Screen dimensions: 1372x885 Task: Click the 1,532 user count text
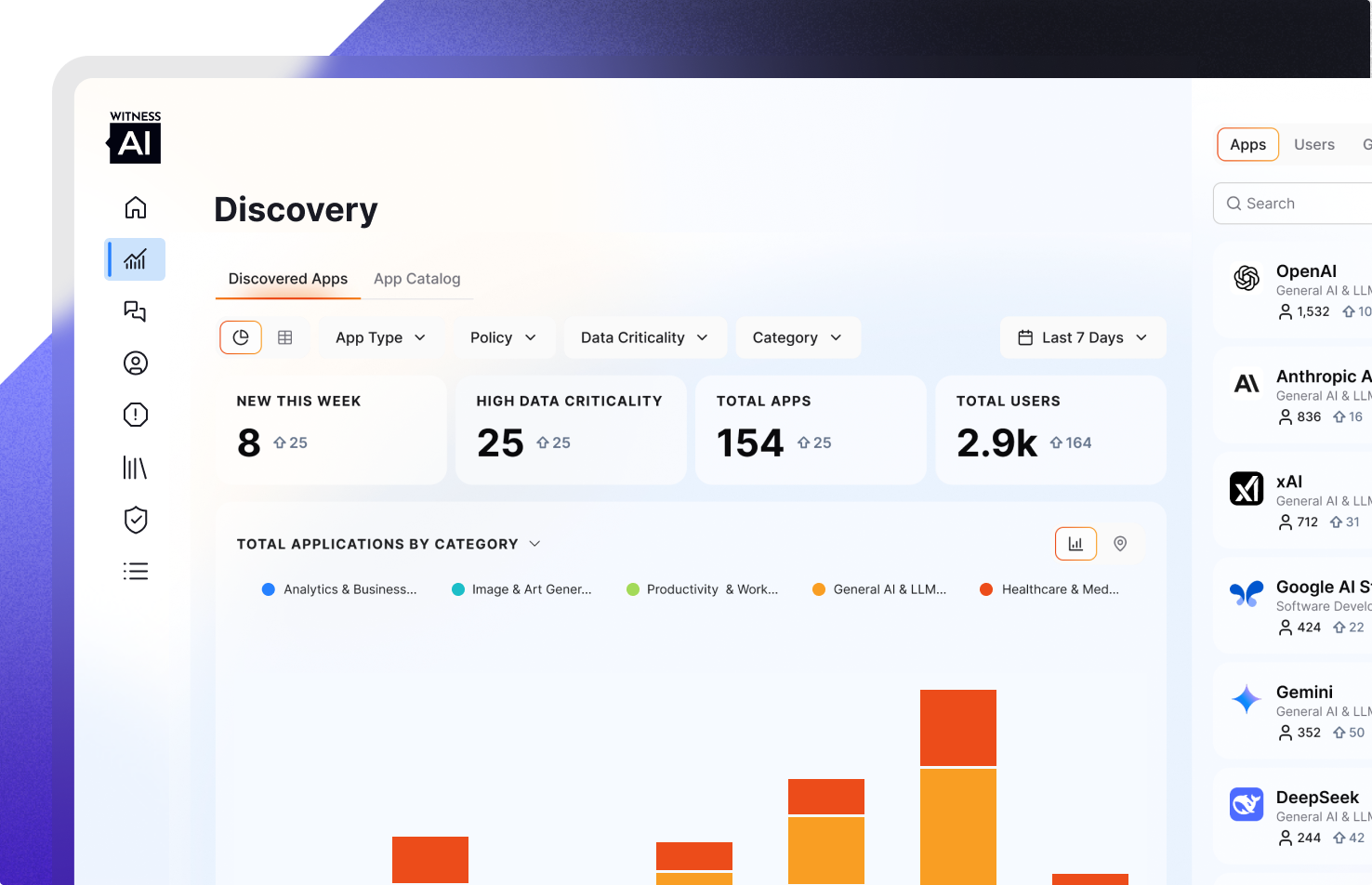1313,312
